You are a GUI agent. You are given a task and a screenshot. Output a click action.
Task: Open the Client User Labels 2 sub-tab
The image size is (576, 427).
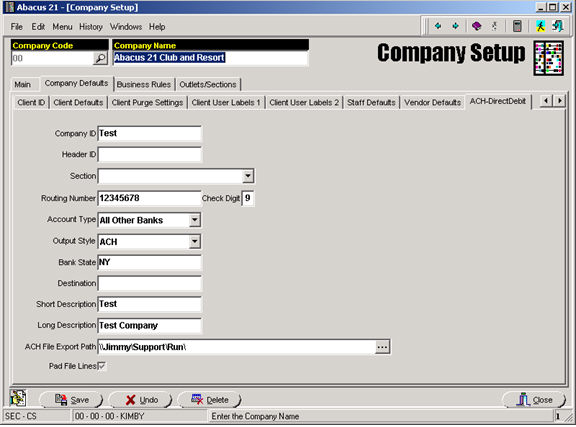[304, 103]
